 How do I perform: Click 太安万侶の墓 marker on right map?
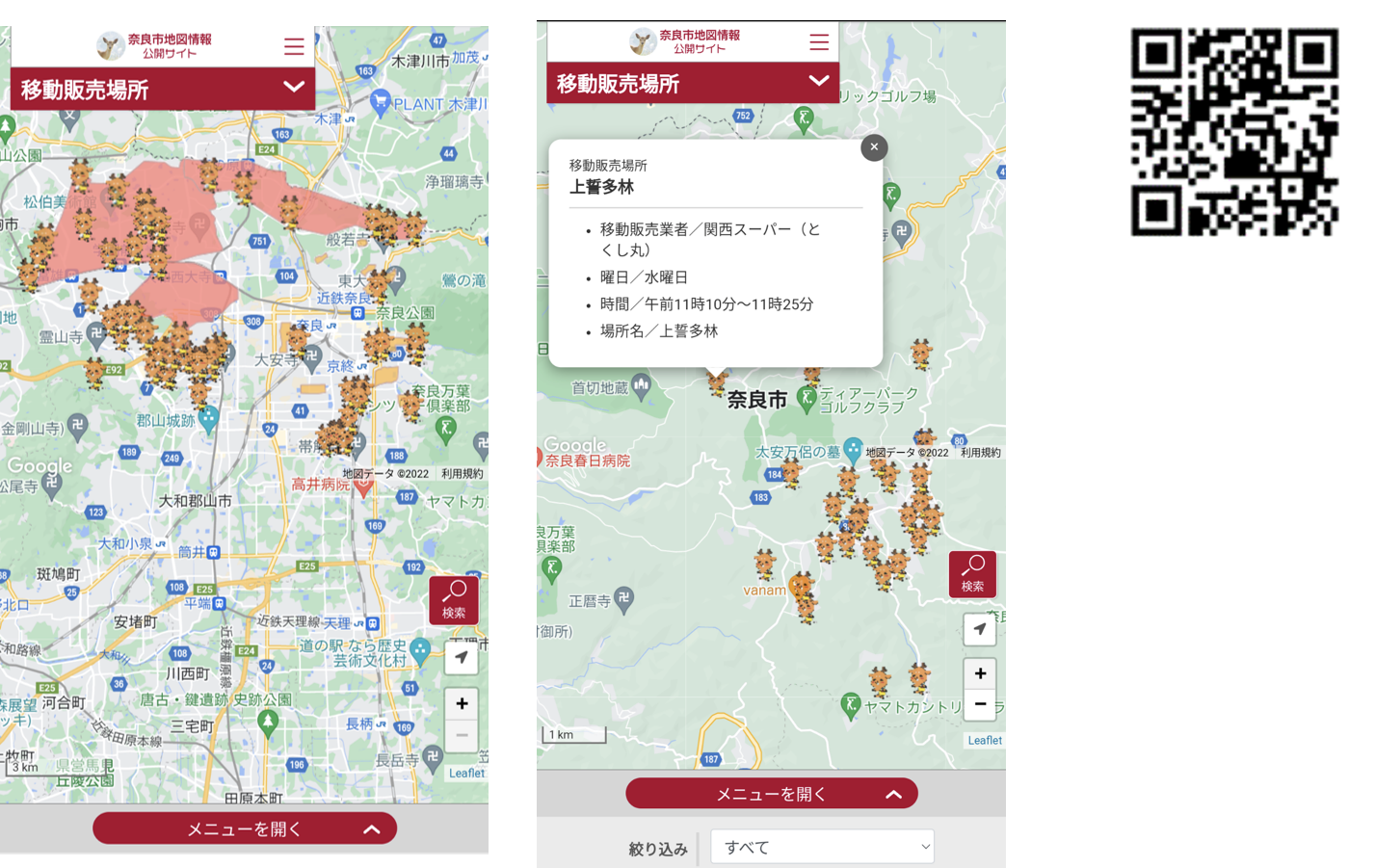point(853,450)
